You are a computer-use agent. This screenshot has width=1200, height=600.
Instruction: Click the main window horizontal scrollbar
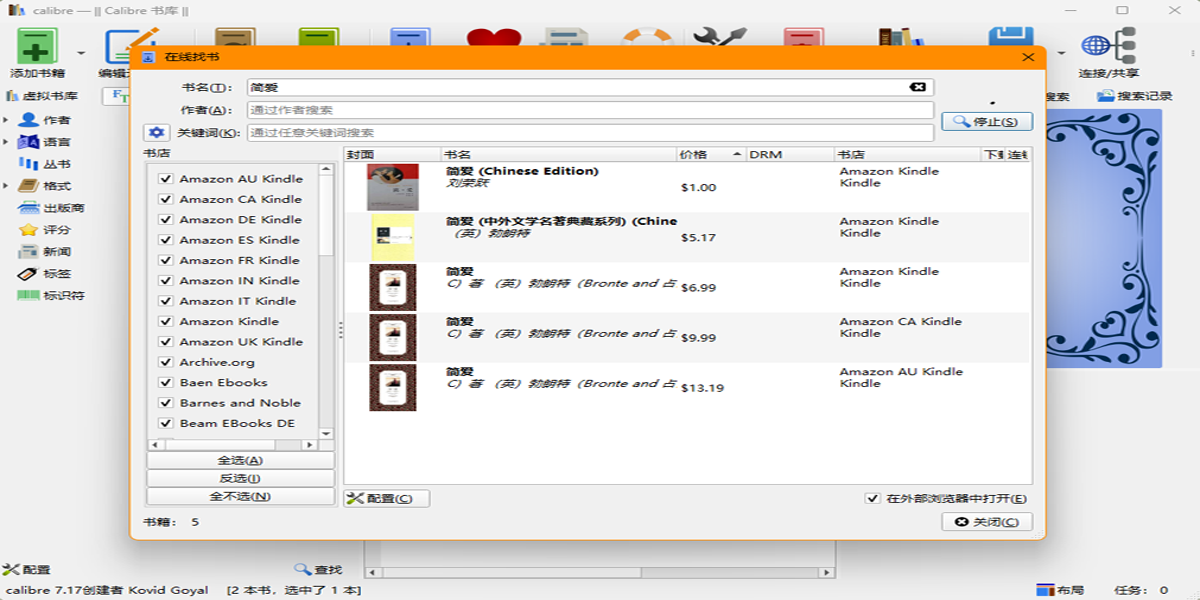(600, 573)
